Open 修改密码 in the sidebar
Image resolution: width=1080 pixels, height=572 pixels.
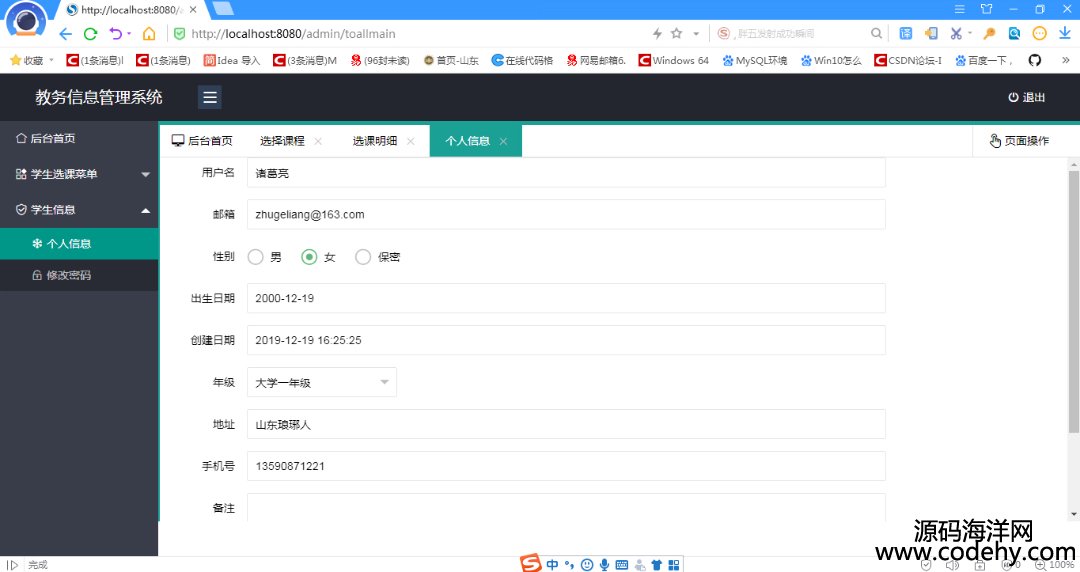coord(68,275)
